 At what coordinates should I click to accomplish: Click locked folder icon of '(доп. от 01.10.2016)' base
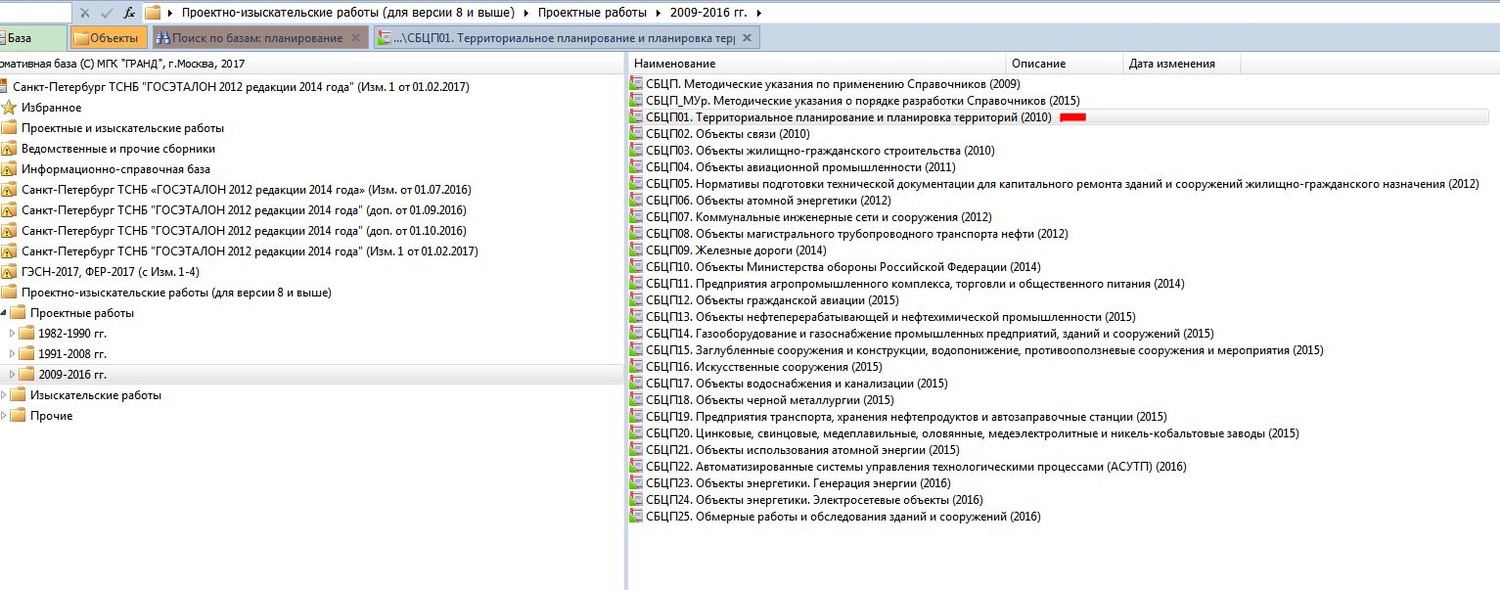click(x=9, y=231)
